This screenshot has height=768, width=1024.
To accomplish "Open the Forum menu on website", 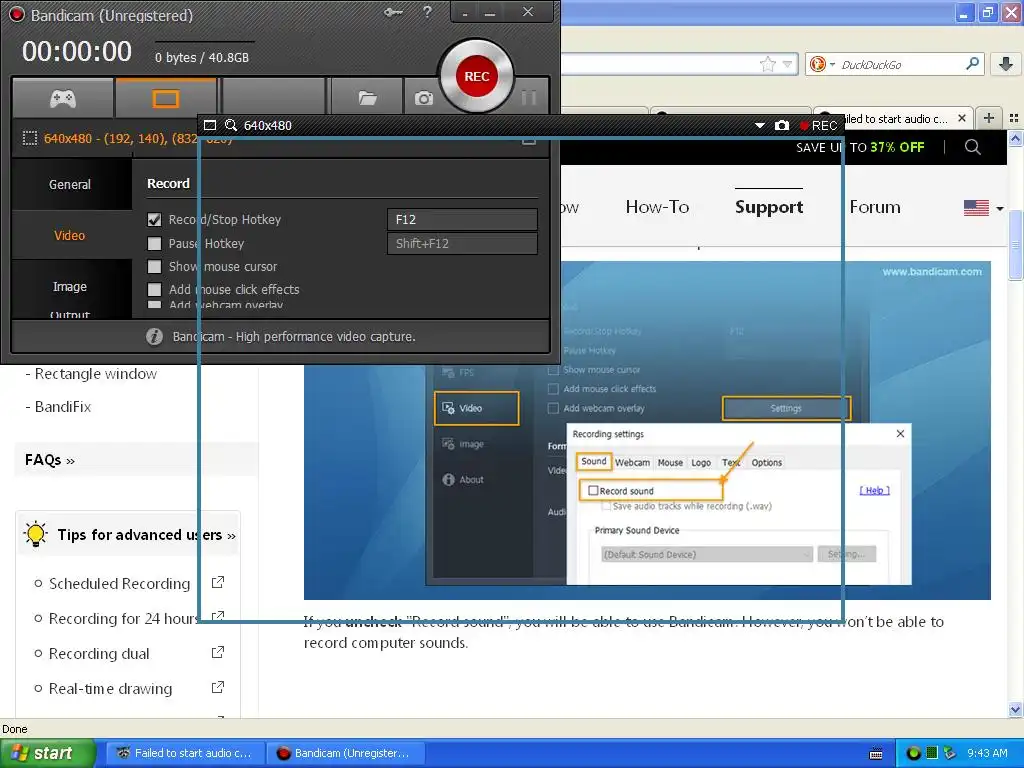I will click(x=874, y=207).
